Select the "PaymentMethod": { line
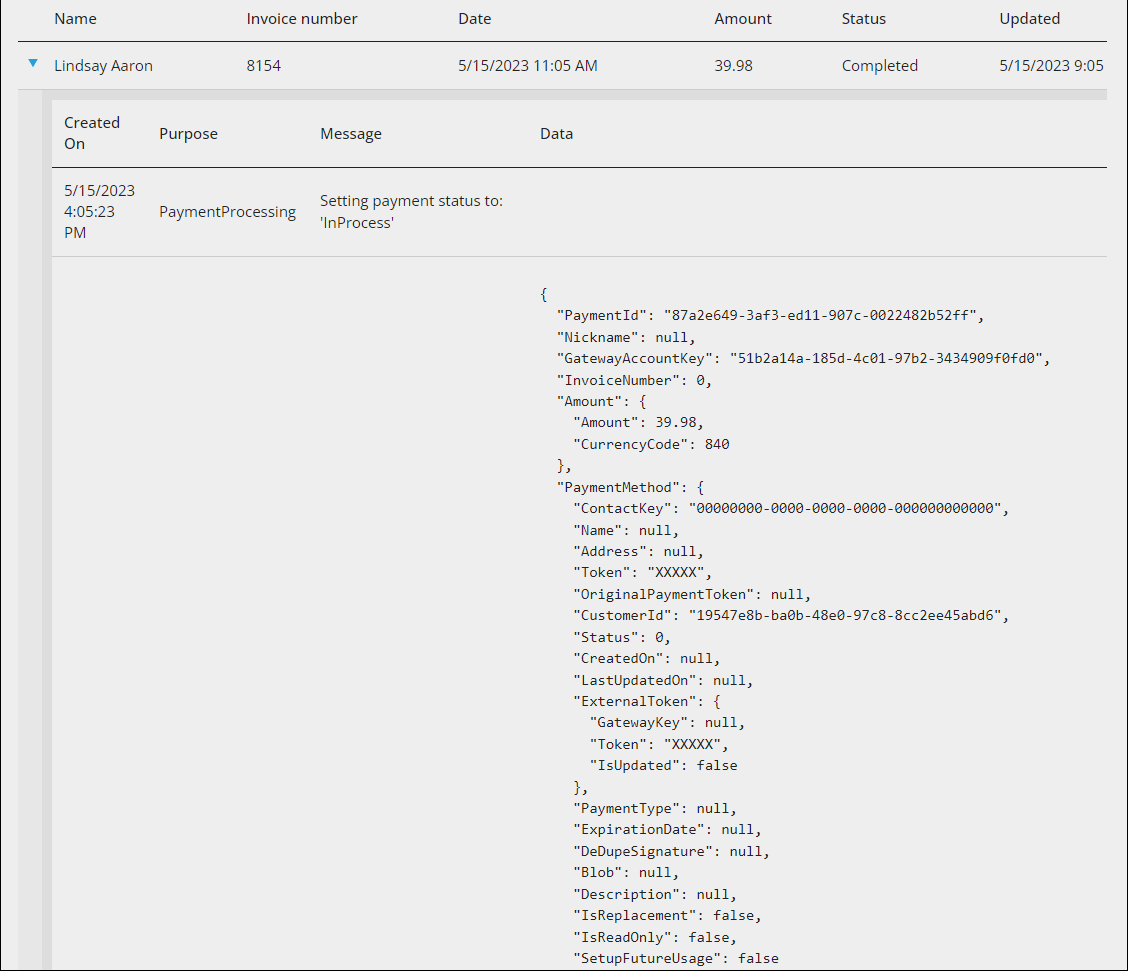 [x=630, y=487]
